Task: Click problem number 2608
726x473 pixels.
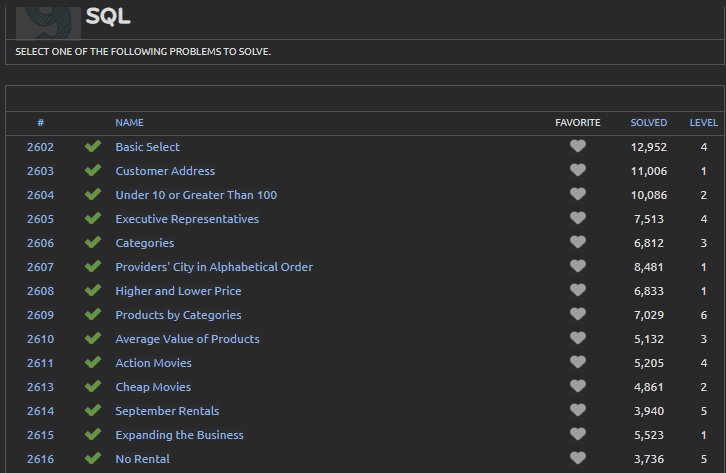Action: point(40,291)
